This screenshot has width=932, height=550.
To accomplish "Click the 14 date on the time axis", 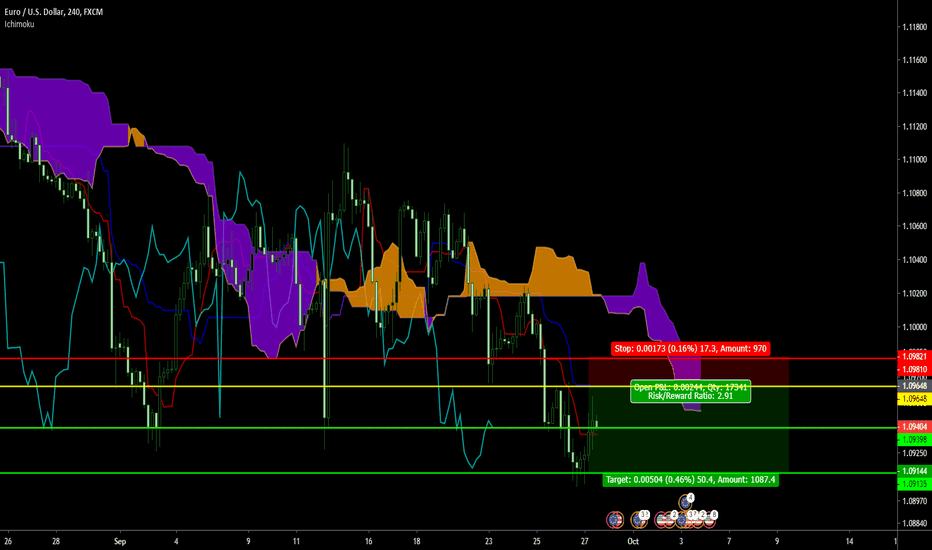I will tap(849, 541).
